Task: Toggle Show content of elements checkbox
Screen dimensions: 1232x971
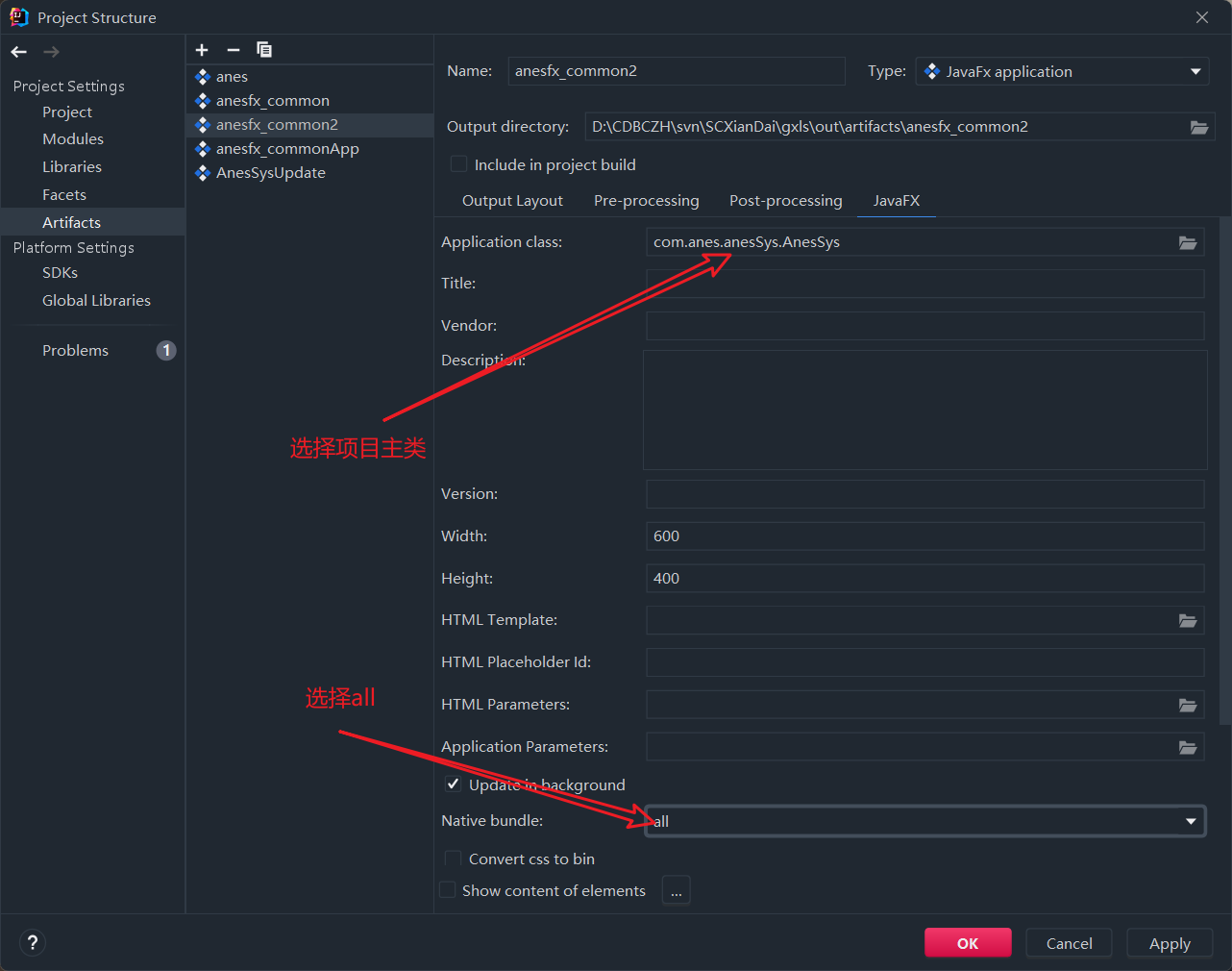Action: [448, 890]
